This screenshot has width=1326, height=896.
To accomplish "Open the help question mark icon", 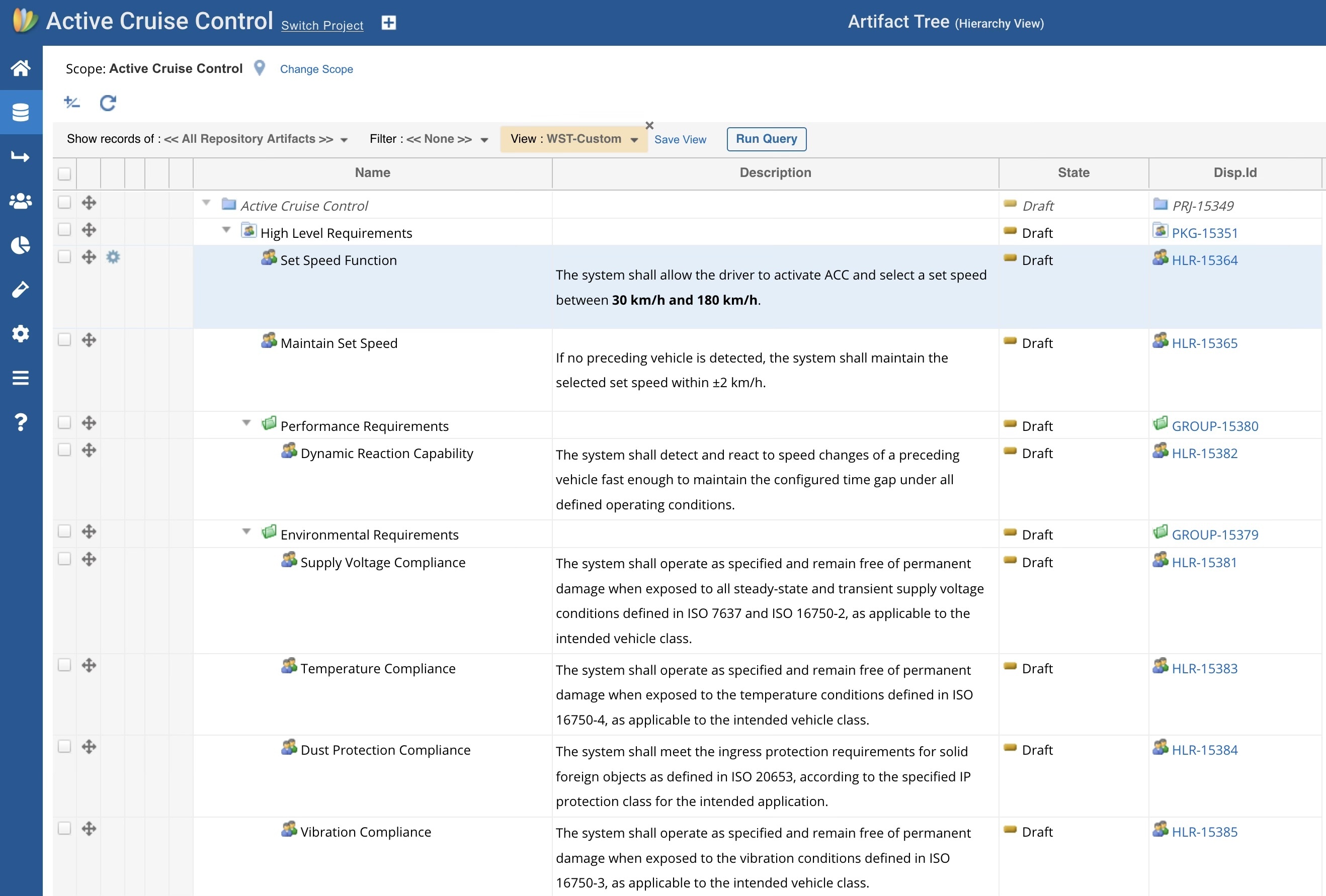I will (21, 422).
